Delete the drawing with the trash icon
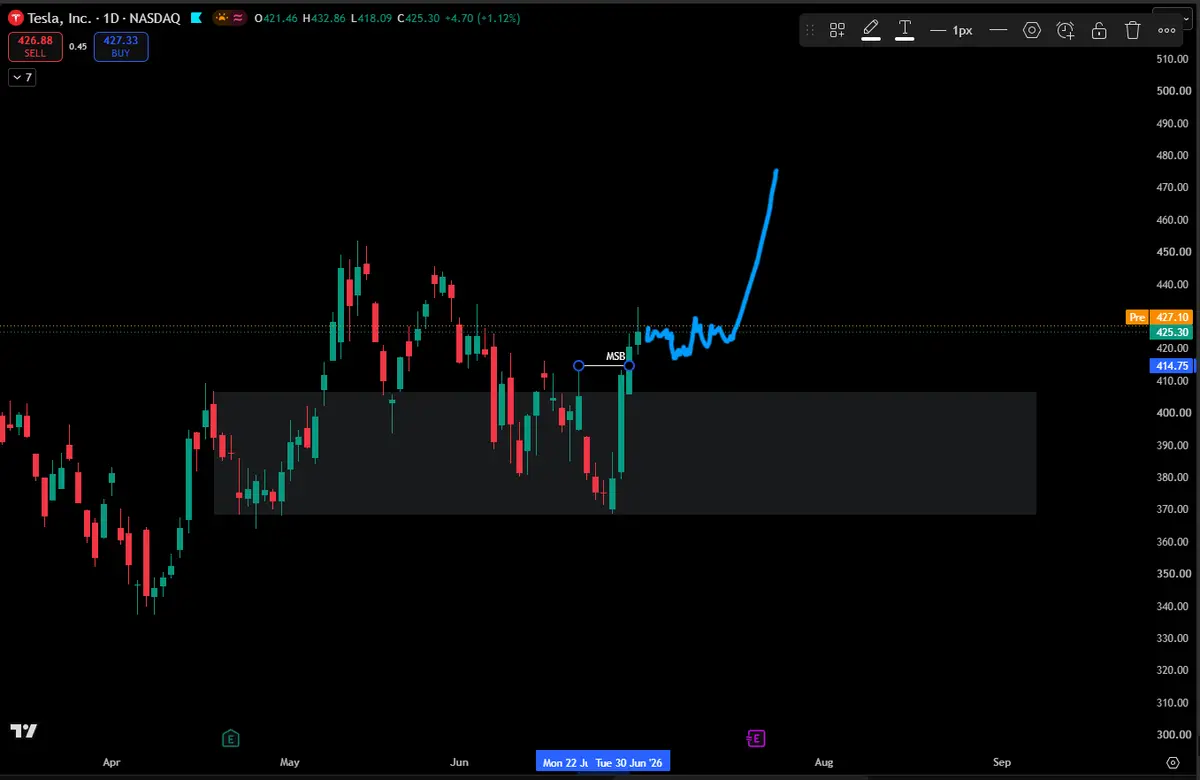Image resolution: width=1200 pixels, height=780 pixels. [1133, 30]
